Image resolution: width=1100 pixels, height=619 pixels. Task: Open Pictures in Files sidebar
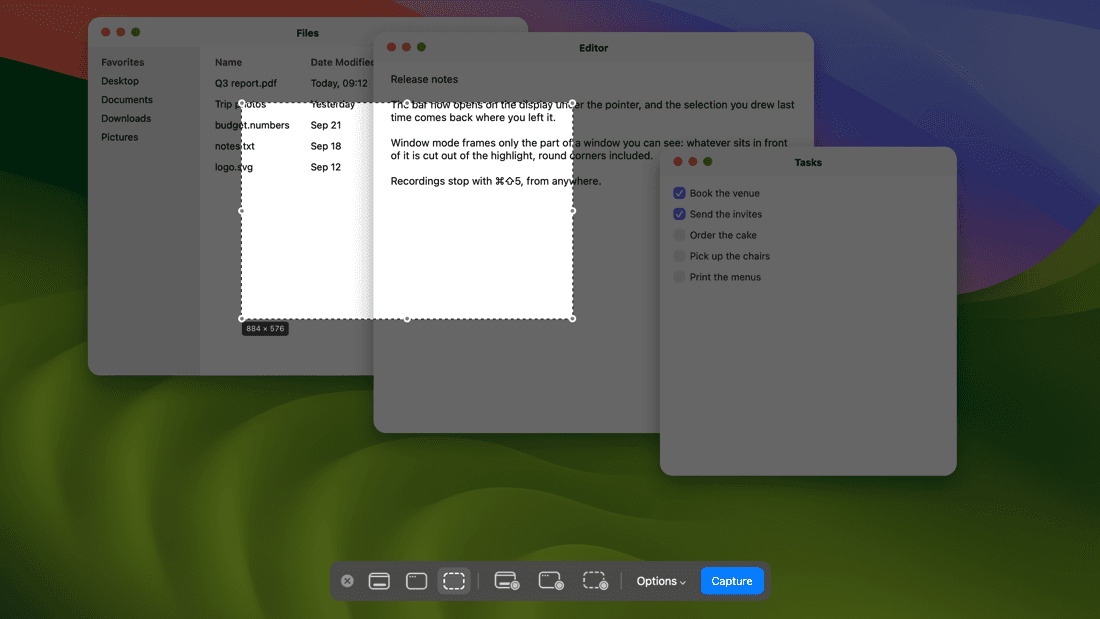pyautogui.click(x=119, y=137)
